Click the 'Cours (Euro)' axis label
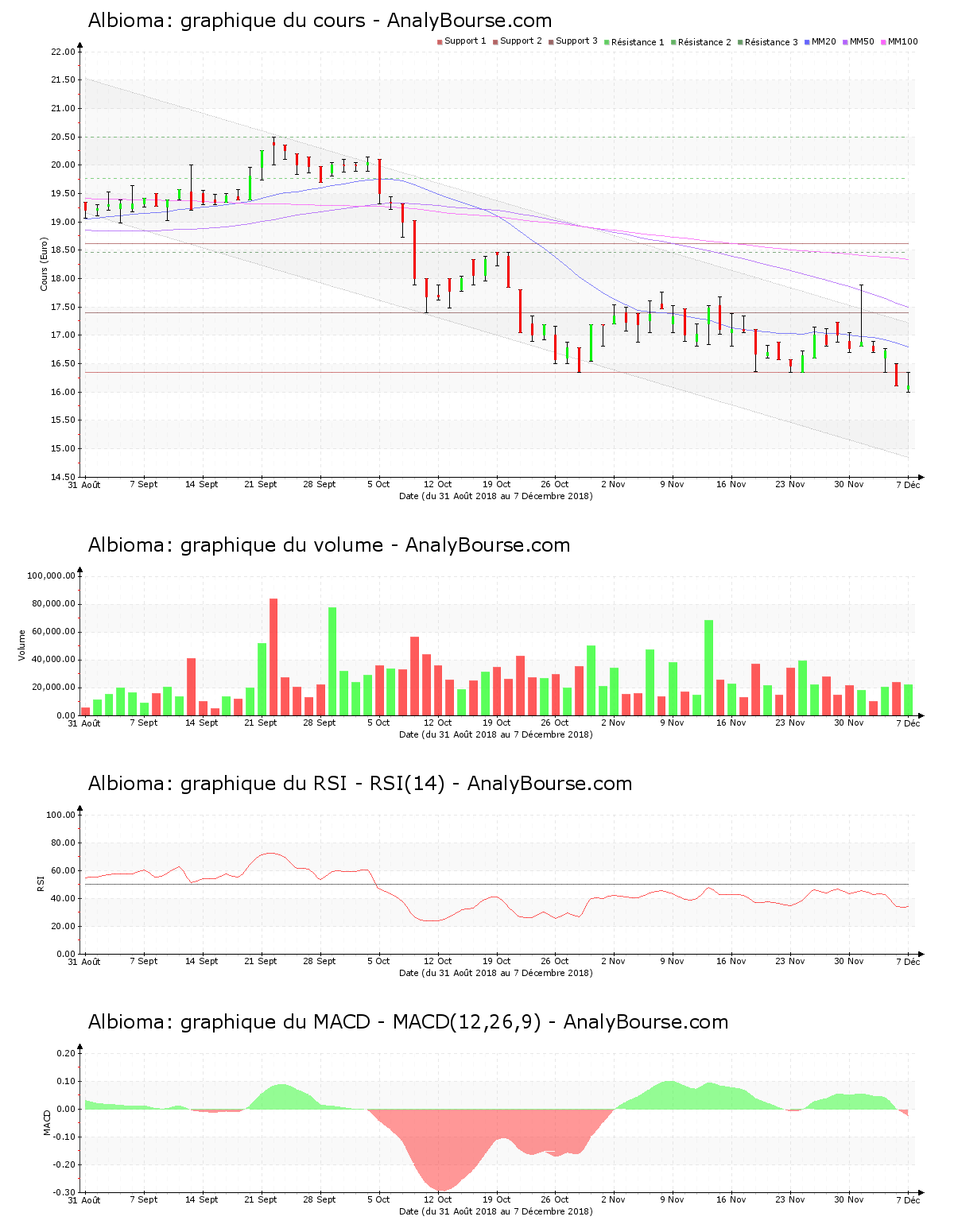 45,264
